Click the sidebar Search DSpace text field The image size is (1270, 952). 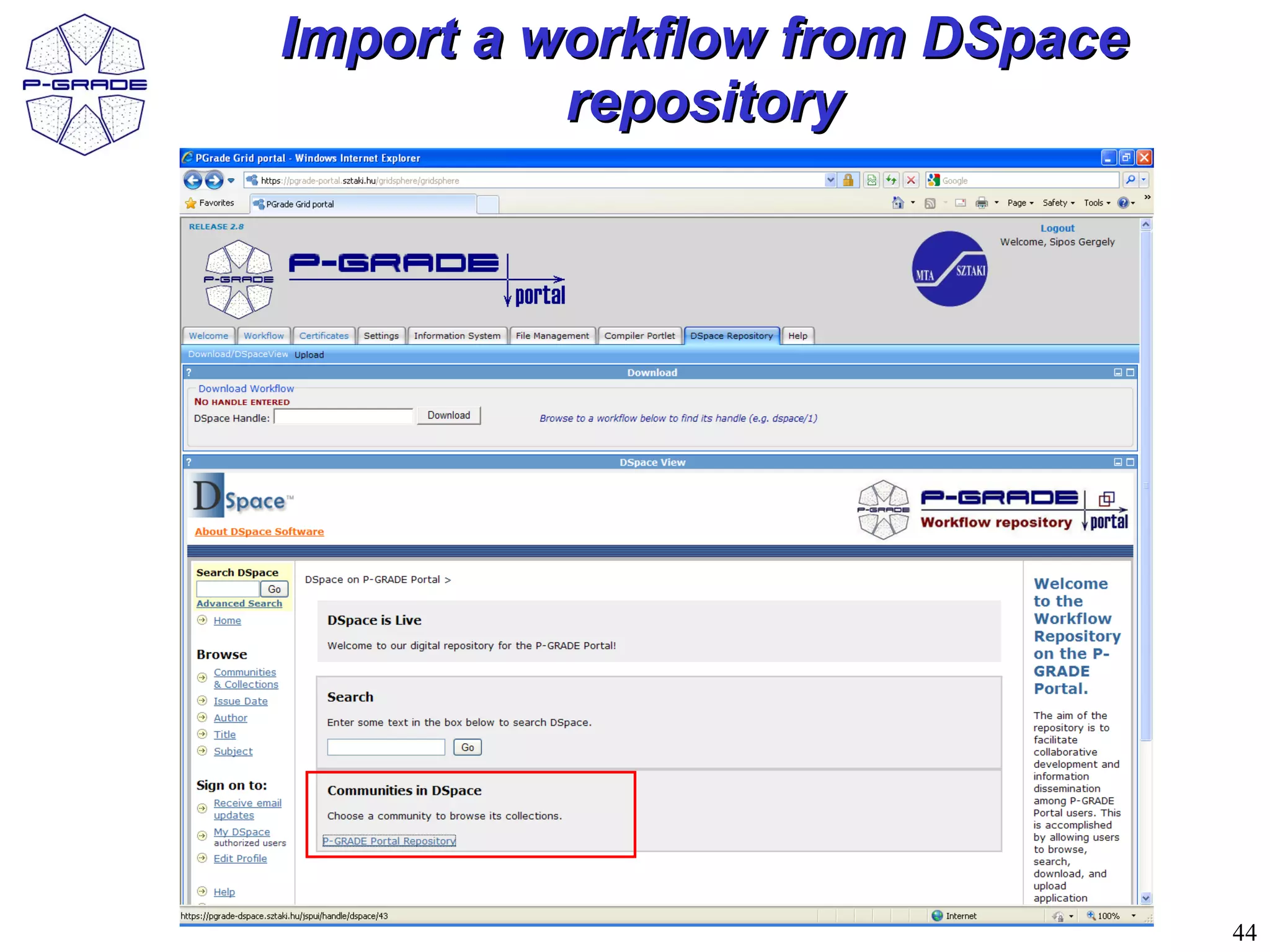coord(228,589)
